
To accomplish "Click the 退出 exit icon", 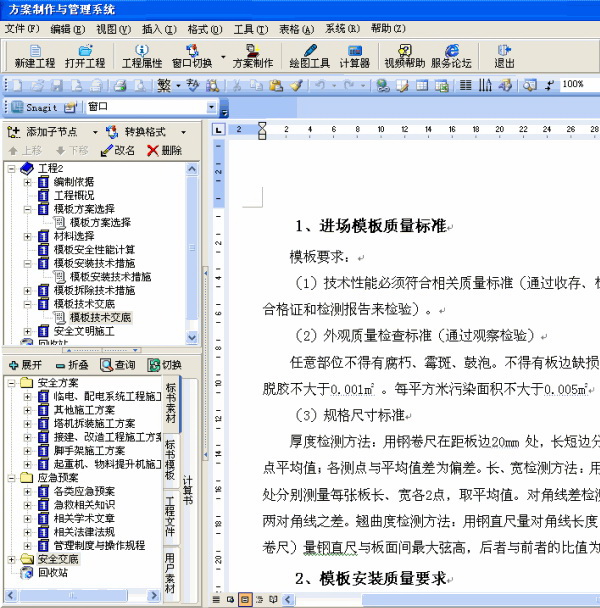I will pyautogui.click(x=504, y=57).
